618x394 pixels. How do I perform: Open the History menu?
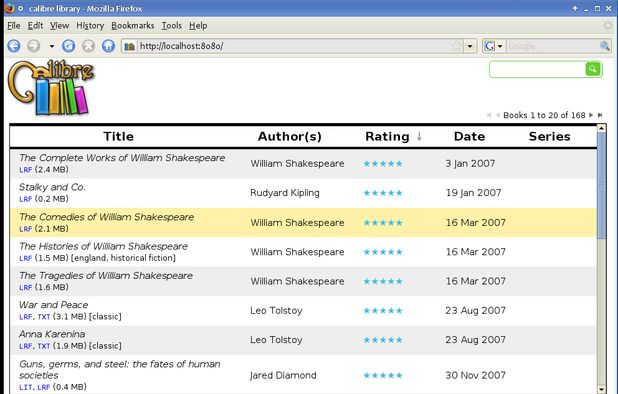click(x=90, y=26)
